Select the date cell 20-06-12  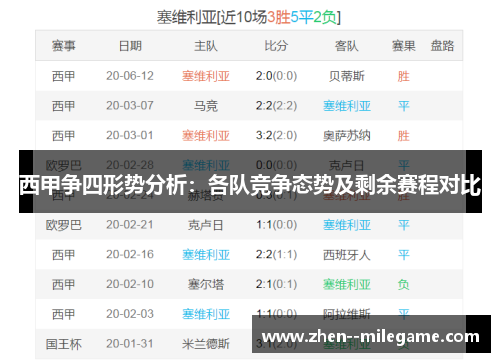[130, 76]
